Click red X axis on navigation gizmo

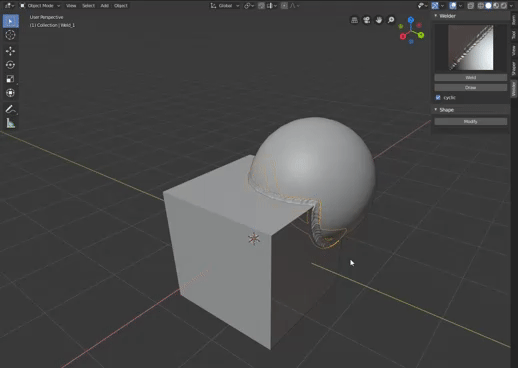pyautogui.click(x=403, y=36)
